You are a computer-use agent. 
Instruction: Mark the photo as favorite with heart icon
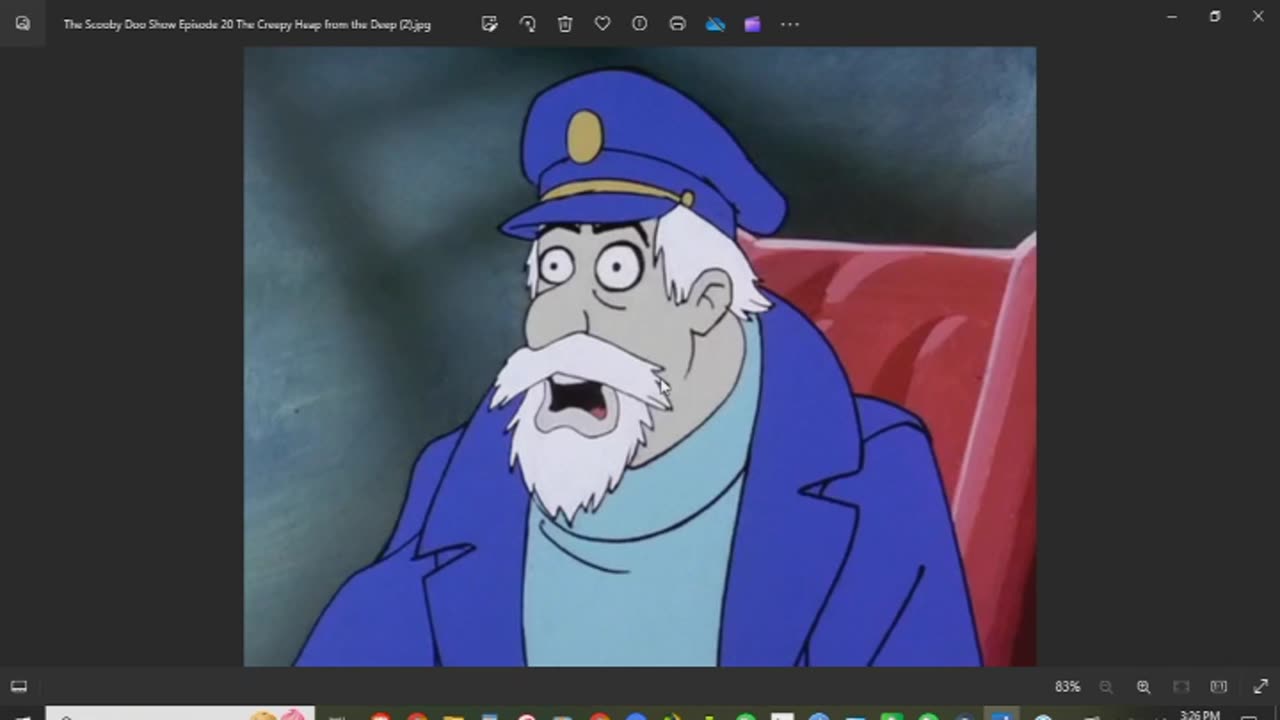[602, 24]
